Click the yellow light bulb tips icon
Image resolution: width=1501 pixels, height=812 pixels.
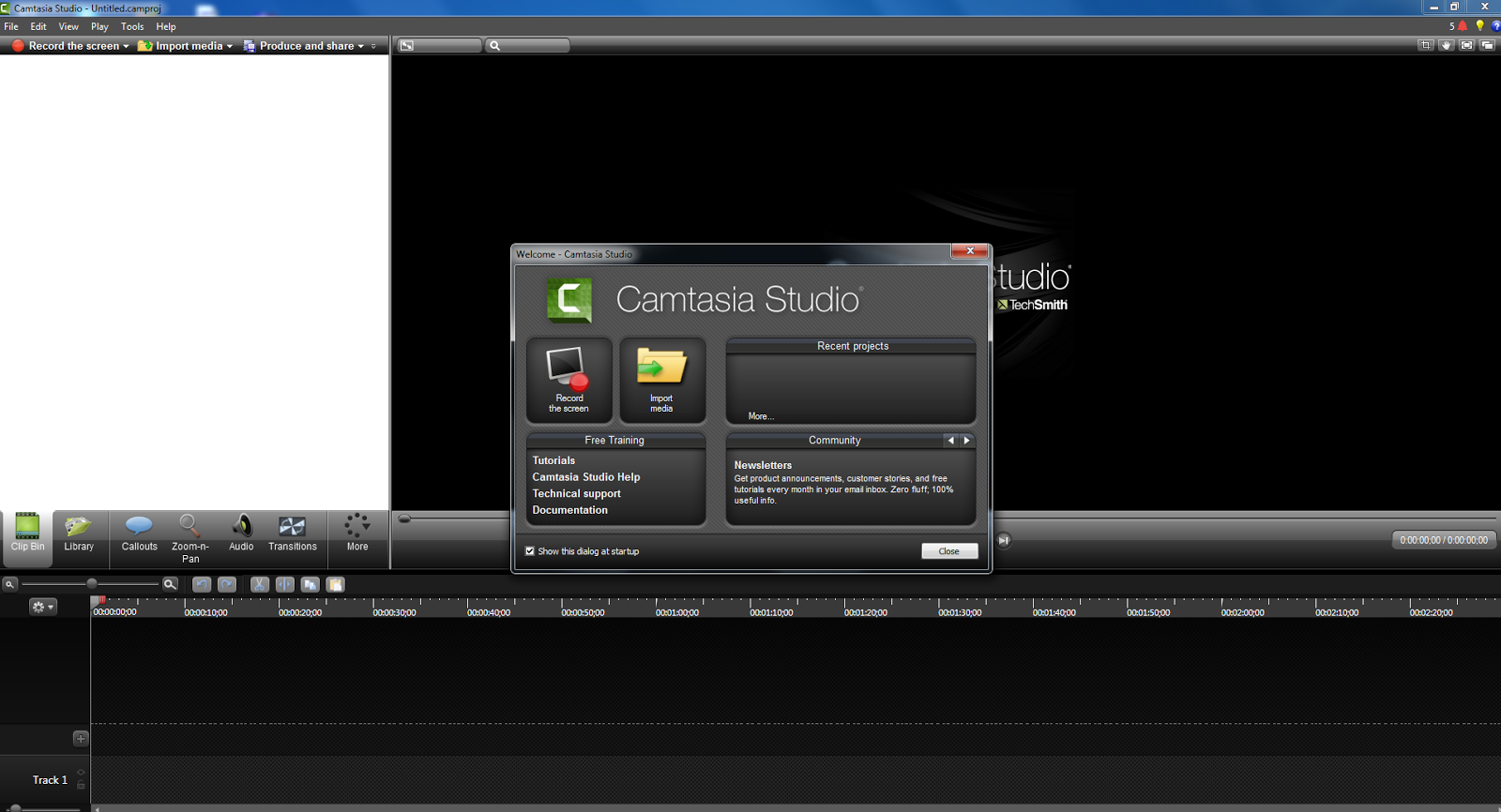click(x=1480, y=26)
